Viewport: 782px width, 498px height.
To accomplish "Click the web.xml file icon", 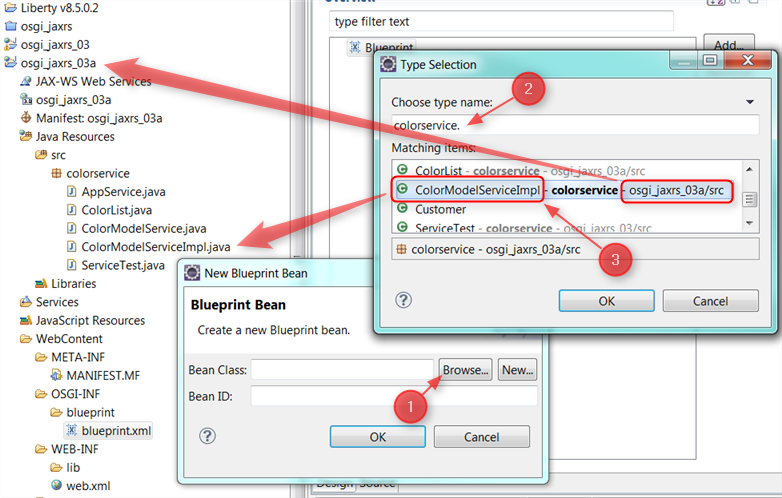I will point(57,485).
